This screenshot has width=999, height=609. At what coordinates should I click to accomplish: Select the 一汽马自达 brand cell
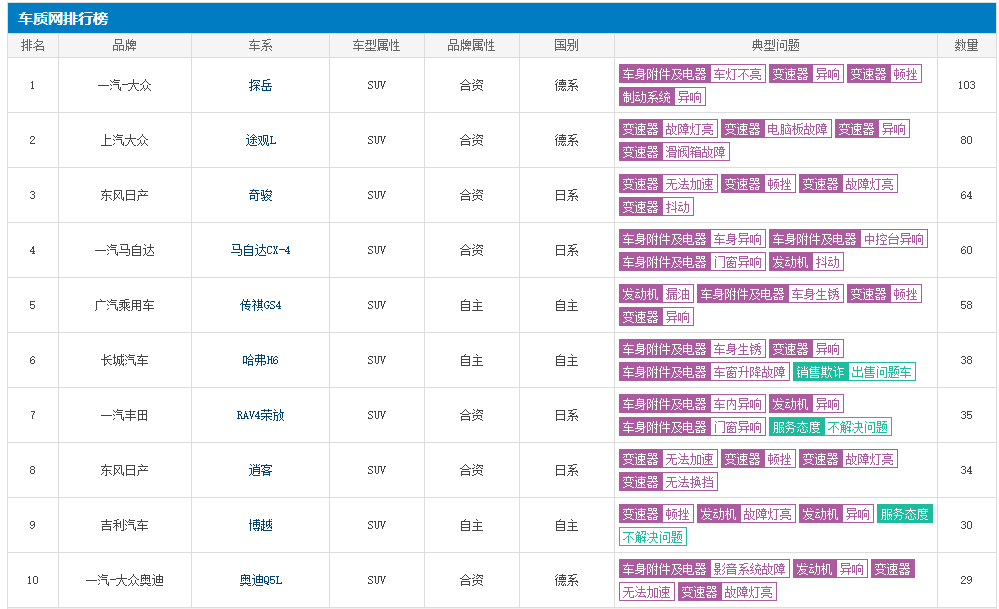[124, 250]
